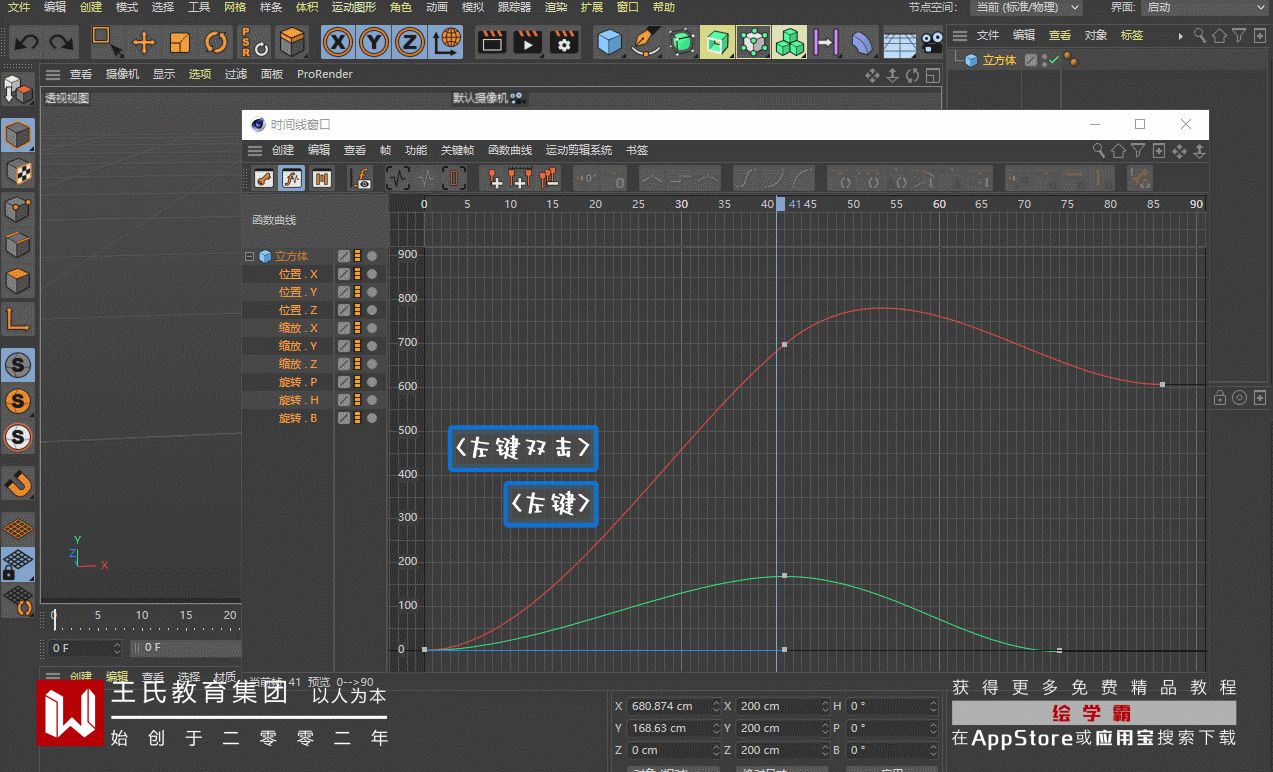Click the Undo arrow in main toolbar
1273x772 pixels.
(x=27, y=42)
